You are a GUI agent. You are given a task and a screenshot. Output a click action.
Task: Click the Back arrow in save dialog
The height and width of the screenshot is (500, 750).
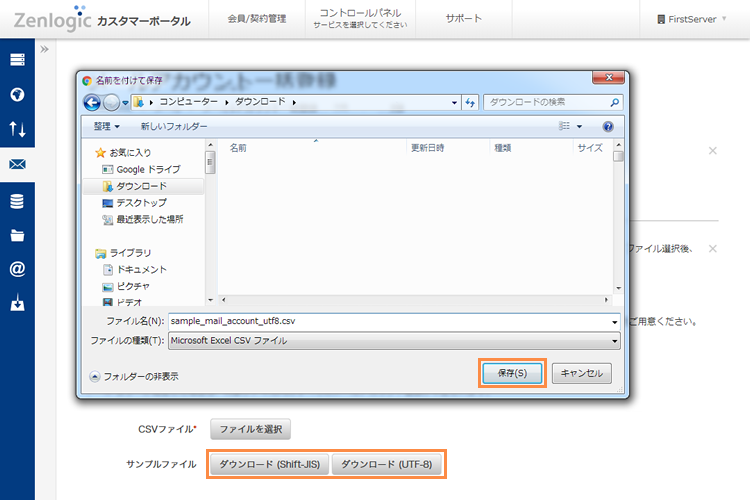[x=92, y=102]
